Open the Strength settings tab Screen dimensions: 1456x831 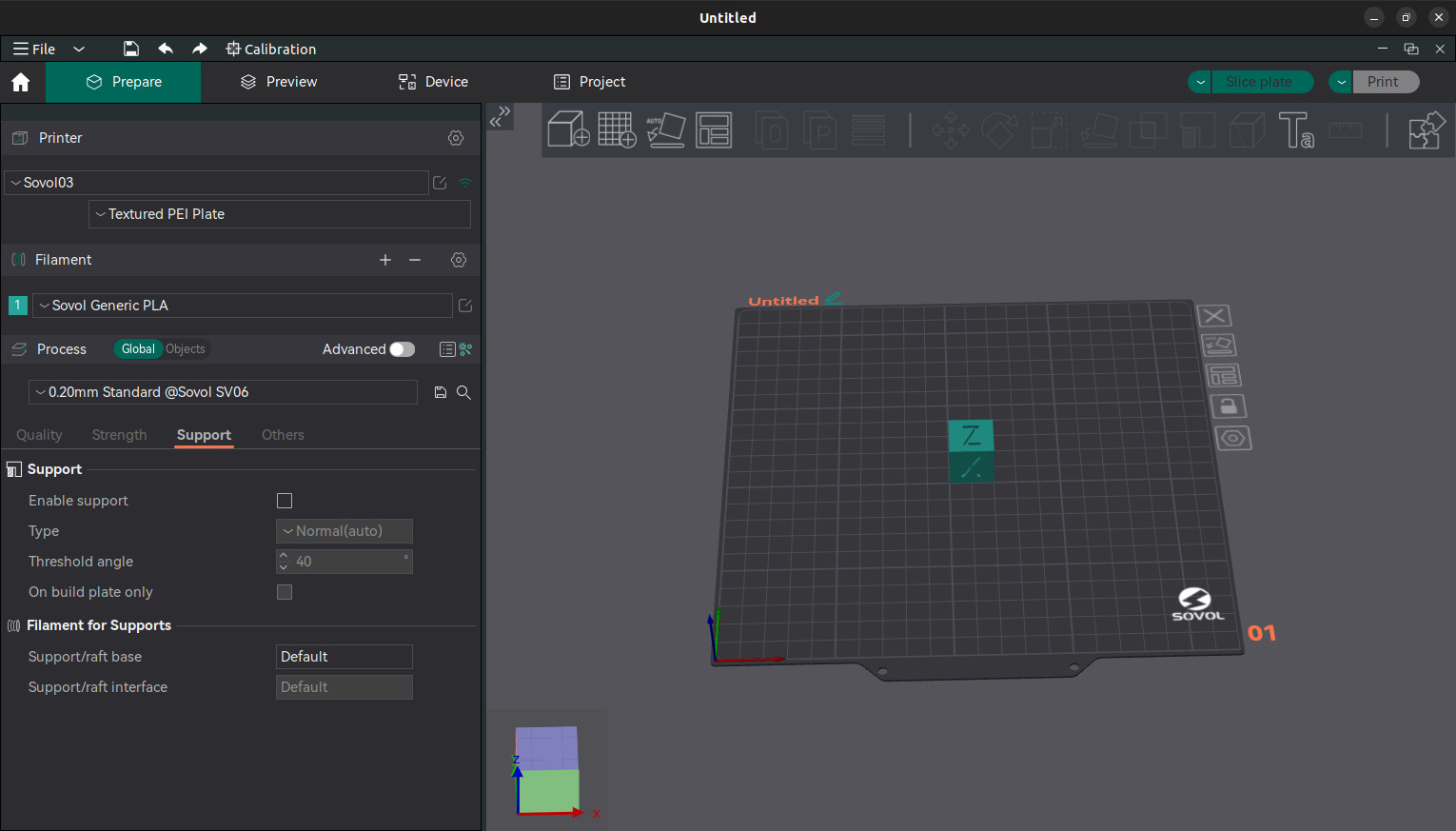[x=119, y=435]
